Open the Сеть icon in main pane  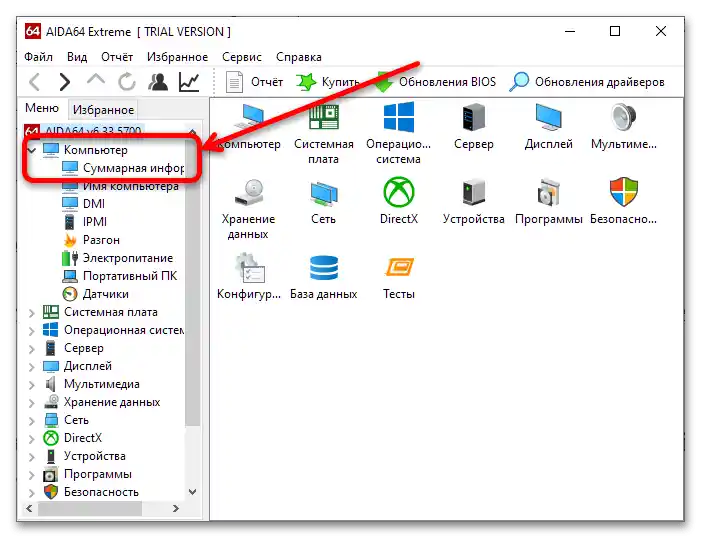tap(323, 202)
